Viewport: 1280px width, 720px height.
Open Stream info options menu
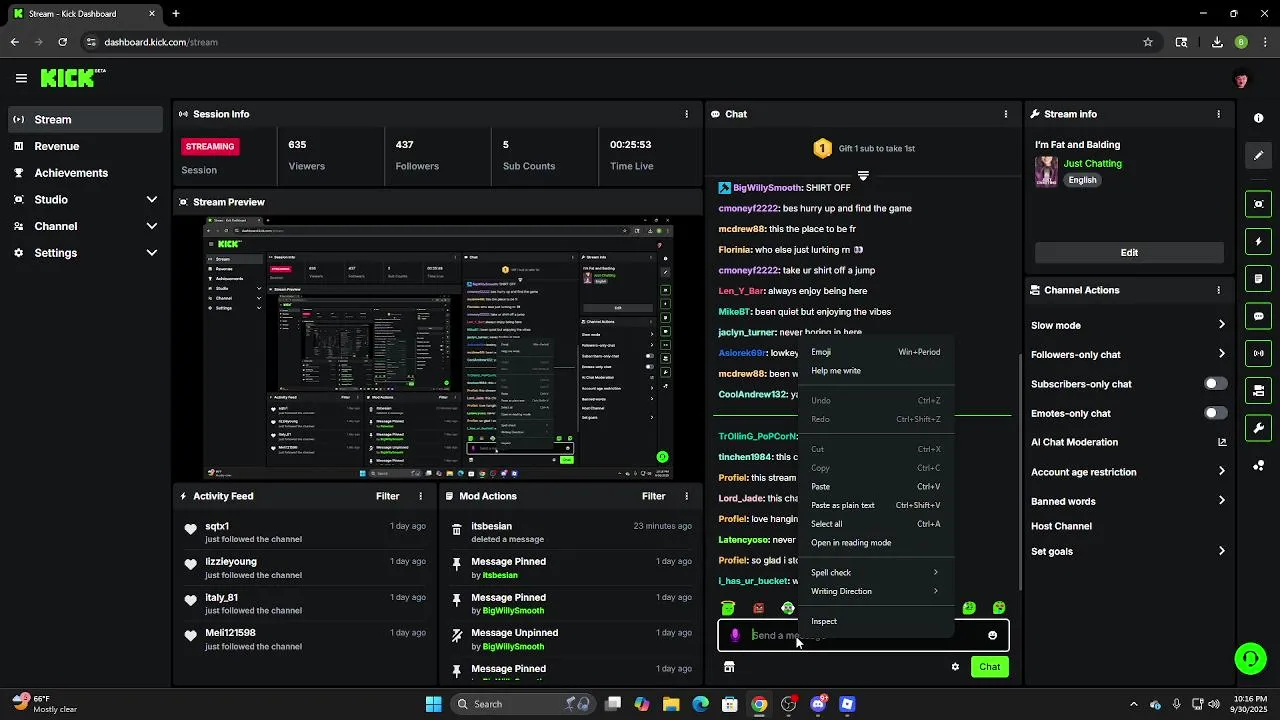coord(1218,114)
